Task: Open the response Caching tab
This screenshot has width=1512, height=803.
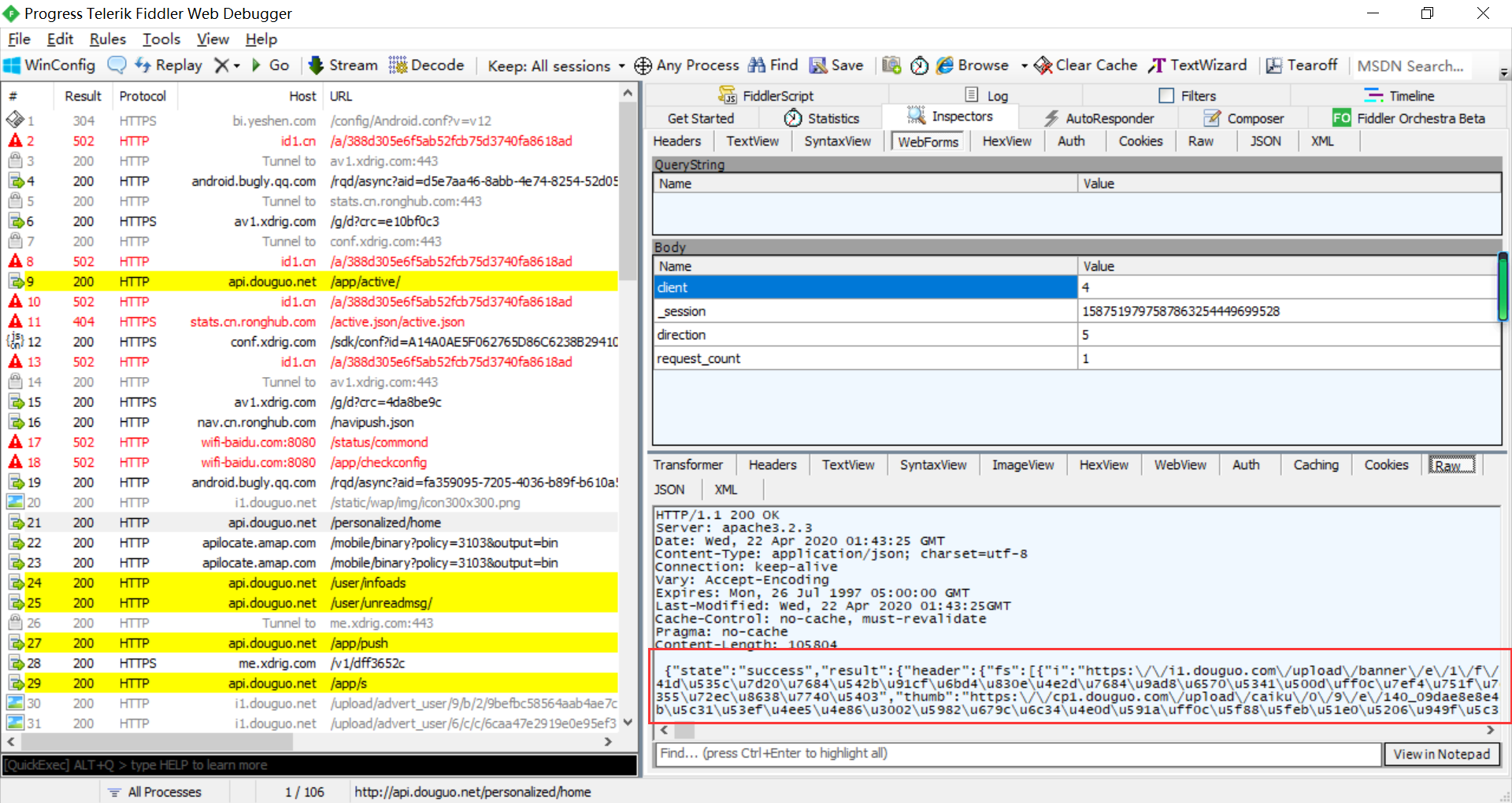Action: [1315, 464]
